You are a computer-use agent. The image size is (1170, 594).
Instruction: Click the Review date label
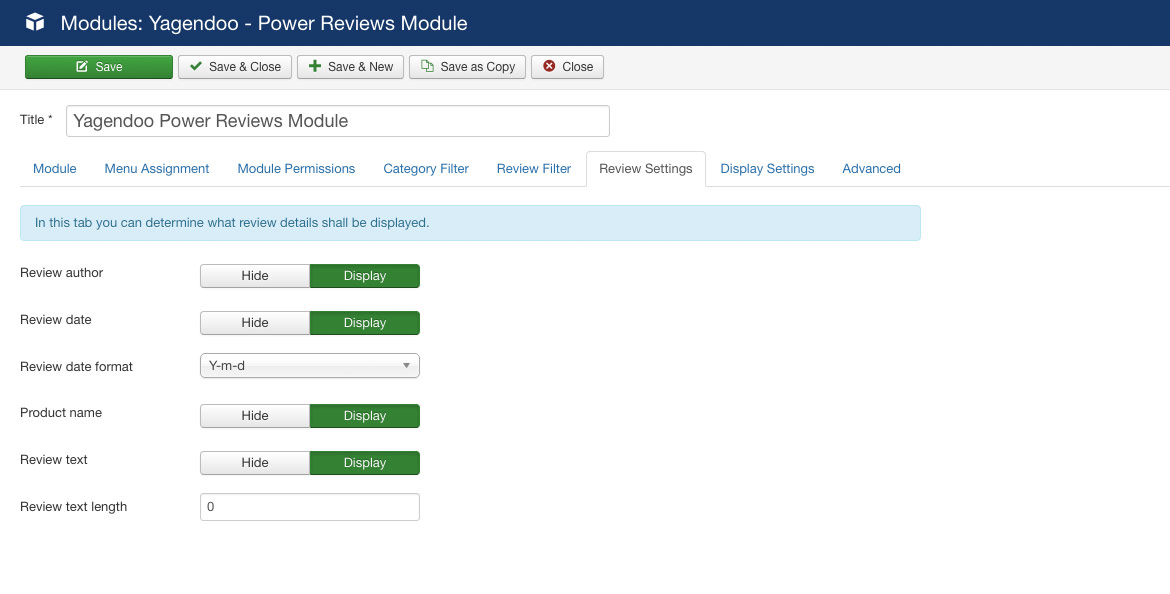point(56,320)
